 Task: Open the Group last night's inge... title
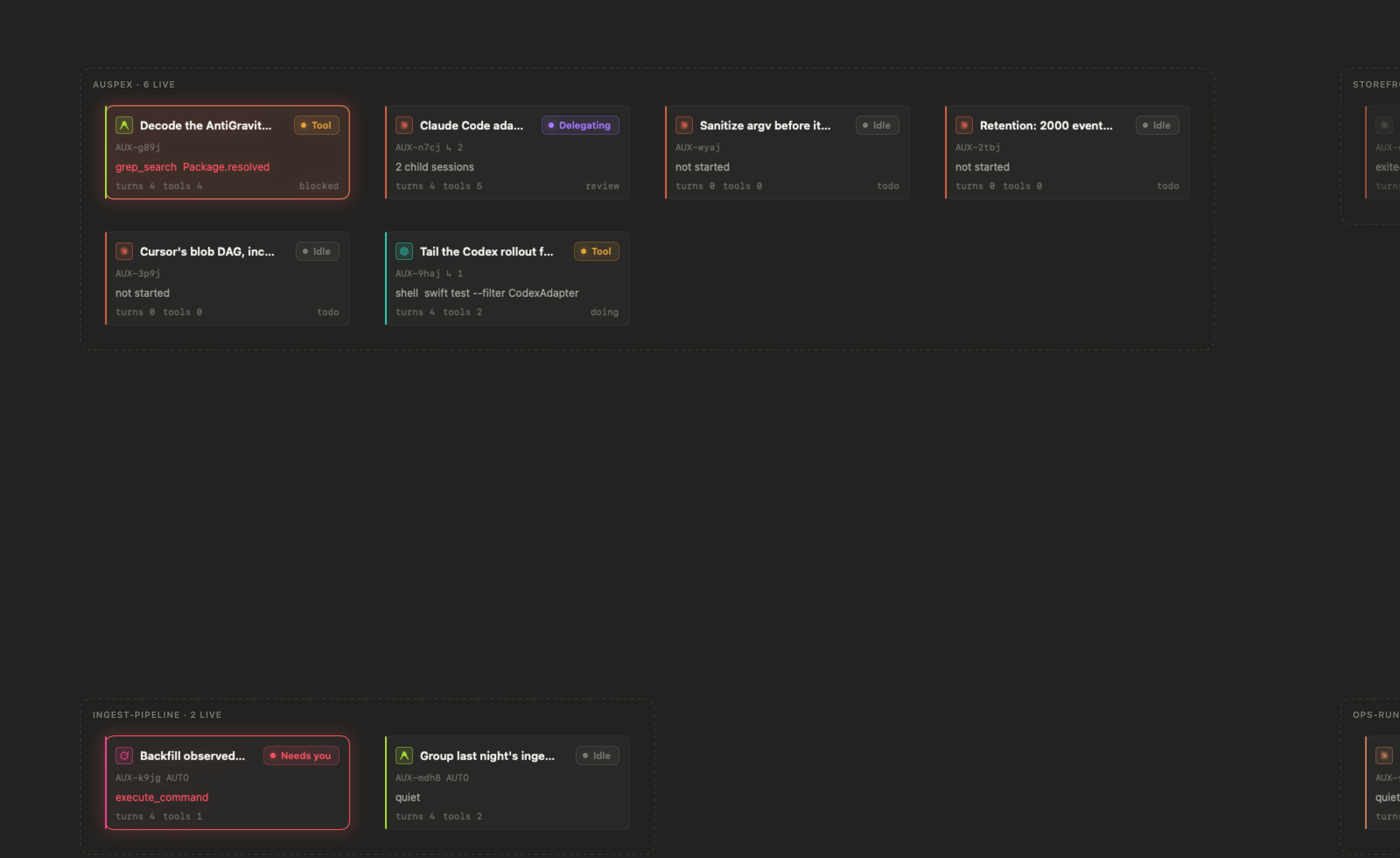pos(487,756)
